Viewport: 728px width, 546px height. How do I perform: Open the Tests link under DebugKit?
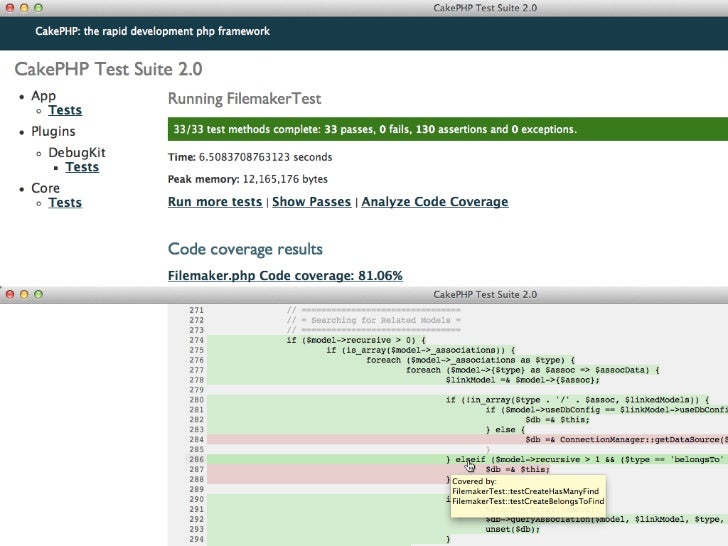pyautogui.click(x=82, y=167)
